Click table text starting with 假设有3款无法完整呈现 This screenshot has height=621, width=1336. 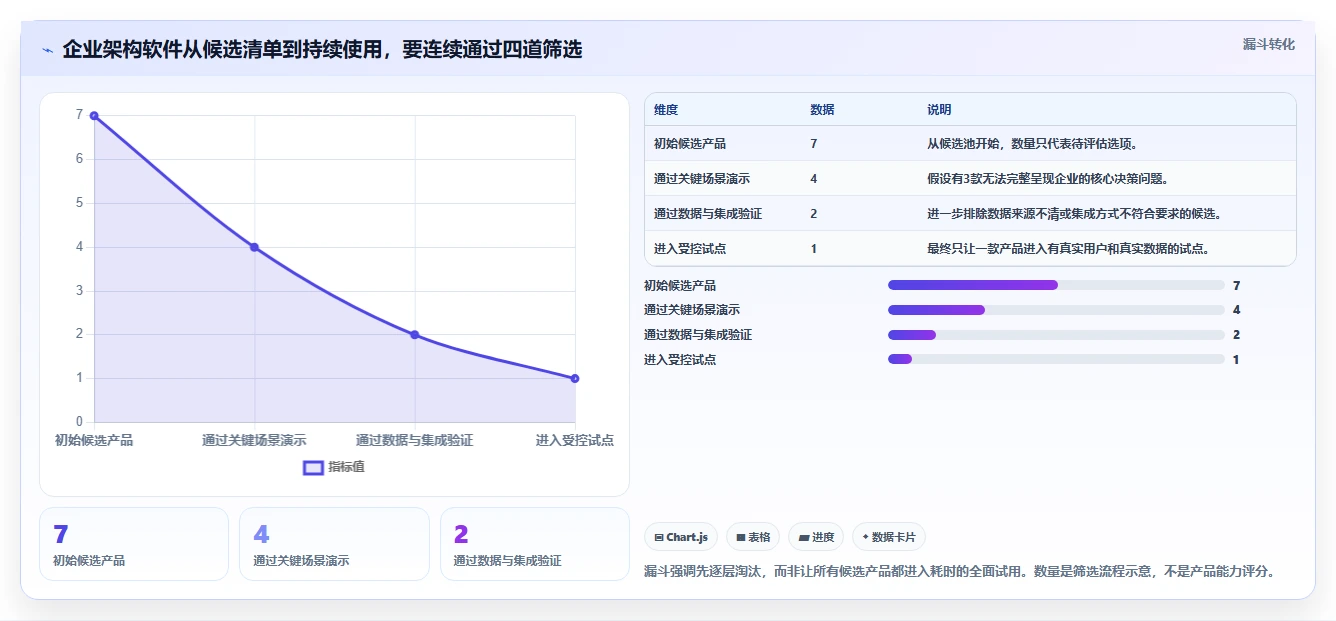click(x=1048, y=179)
